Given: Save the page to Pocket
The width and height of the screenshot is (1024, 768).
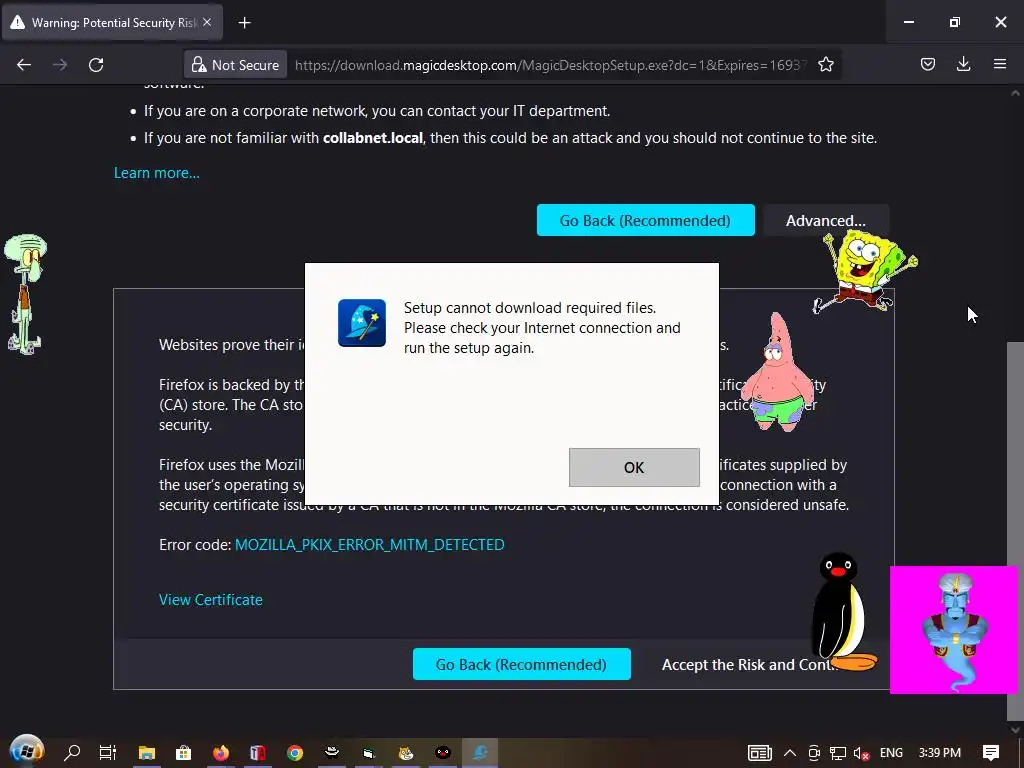Looking at the screenshot, I should pos(927,64).
